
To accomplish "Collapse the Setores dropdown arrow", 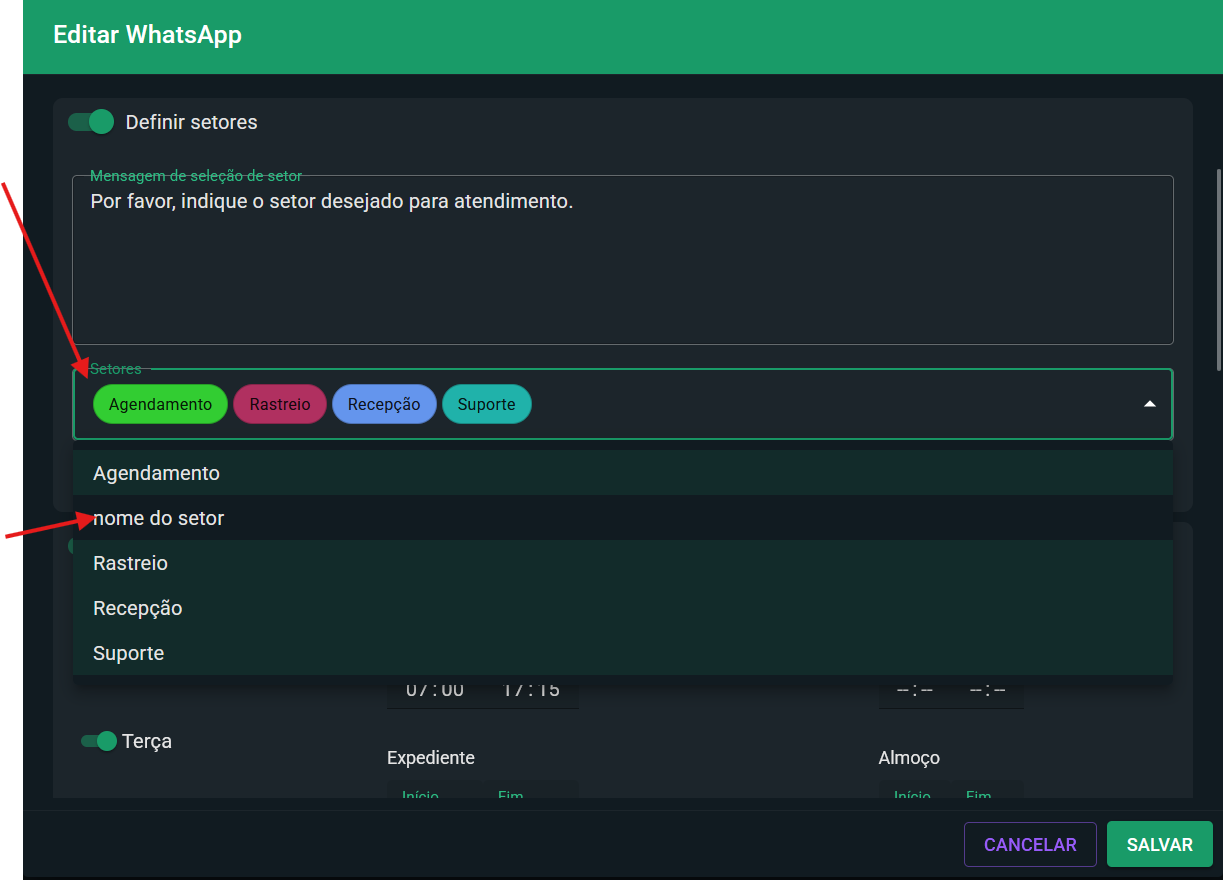I will (x=1149, y=404).
